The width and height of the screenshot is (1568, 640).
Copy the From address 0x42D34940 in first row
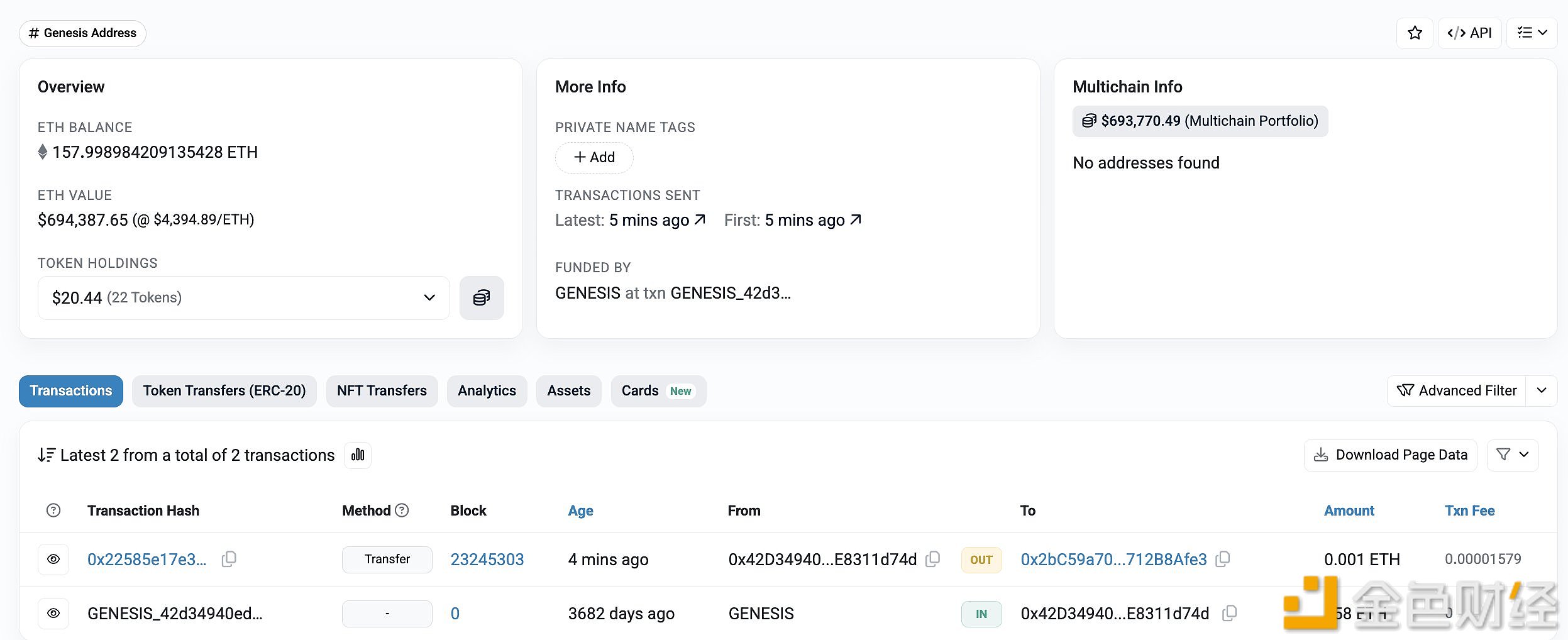[x=933, y=559]
